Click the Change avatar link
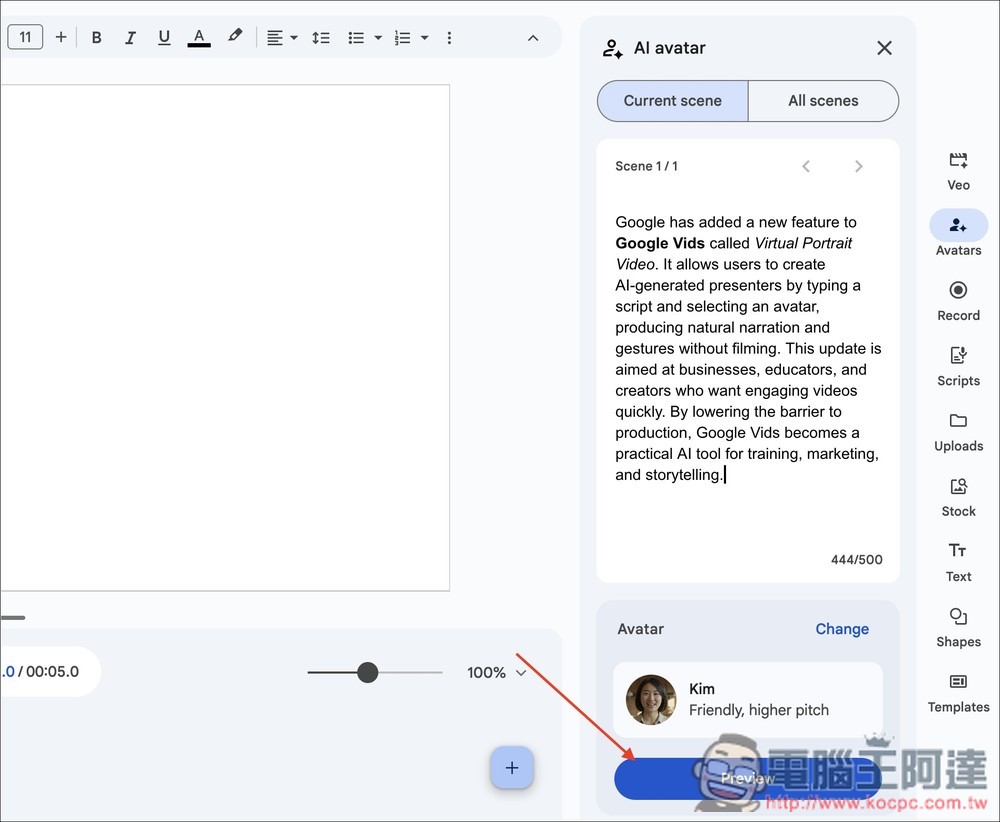Image resolution: width=1000 pixels, height=822 pixels. pyautogui.click(x=842, y=629)
